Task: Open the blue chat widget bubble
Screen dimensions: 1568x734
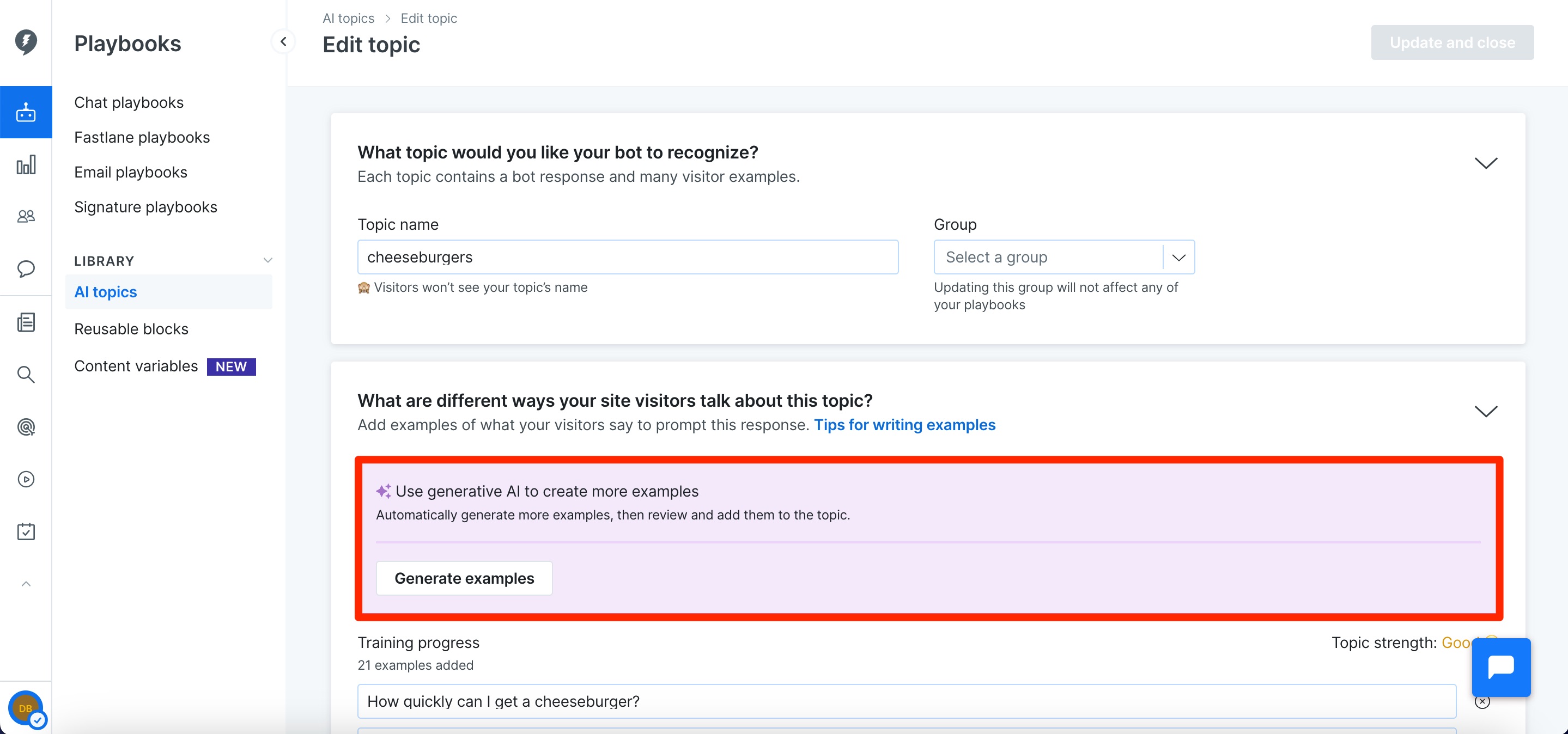Action: (x=1501, y=667)
